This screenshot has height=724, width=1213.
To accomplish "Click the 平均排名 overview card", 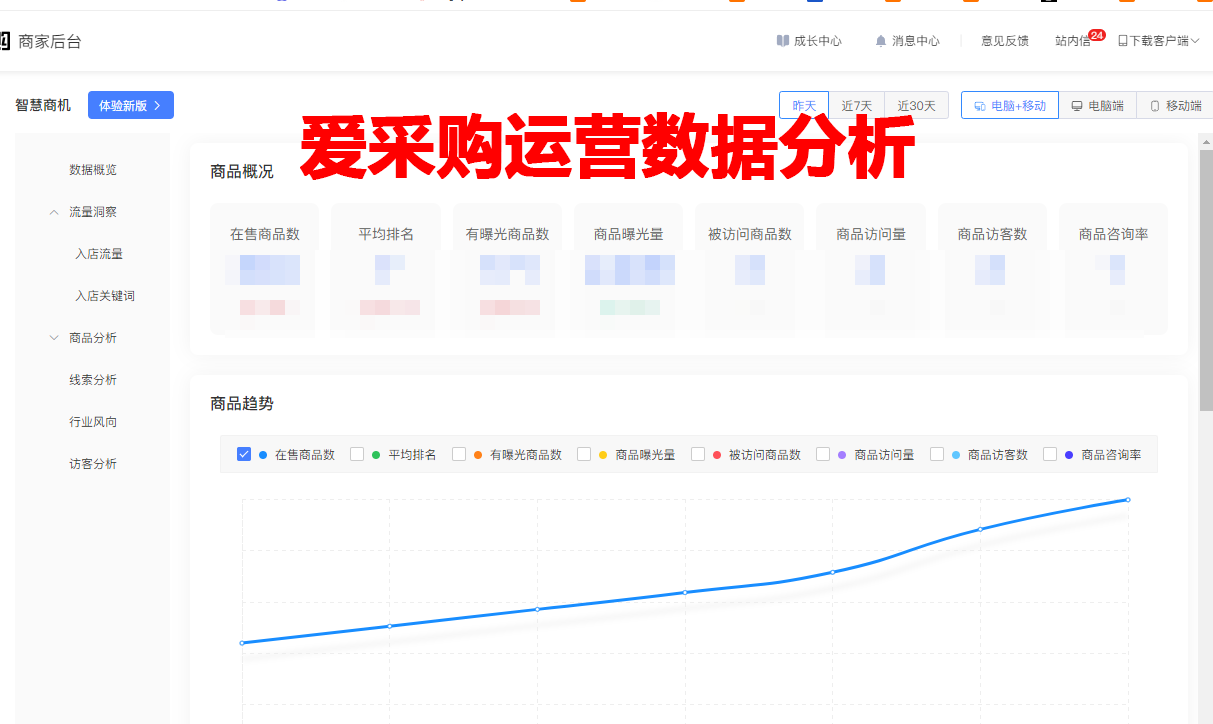I will pos(386,269).
